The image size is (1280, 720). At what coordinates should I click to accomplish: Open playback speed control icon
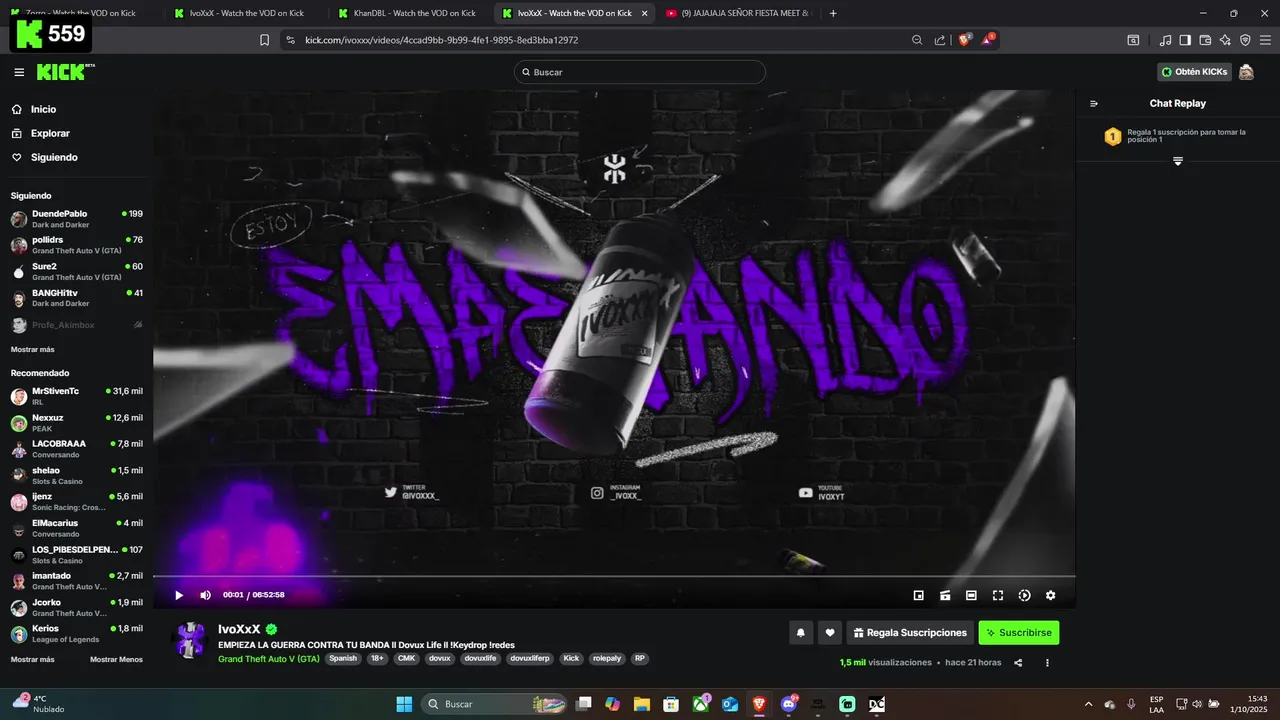coord(1024,595)
